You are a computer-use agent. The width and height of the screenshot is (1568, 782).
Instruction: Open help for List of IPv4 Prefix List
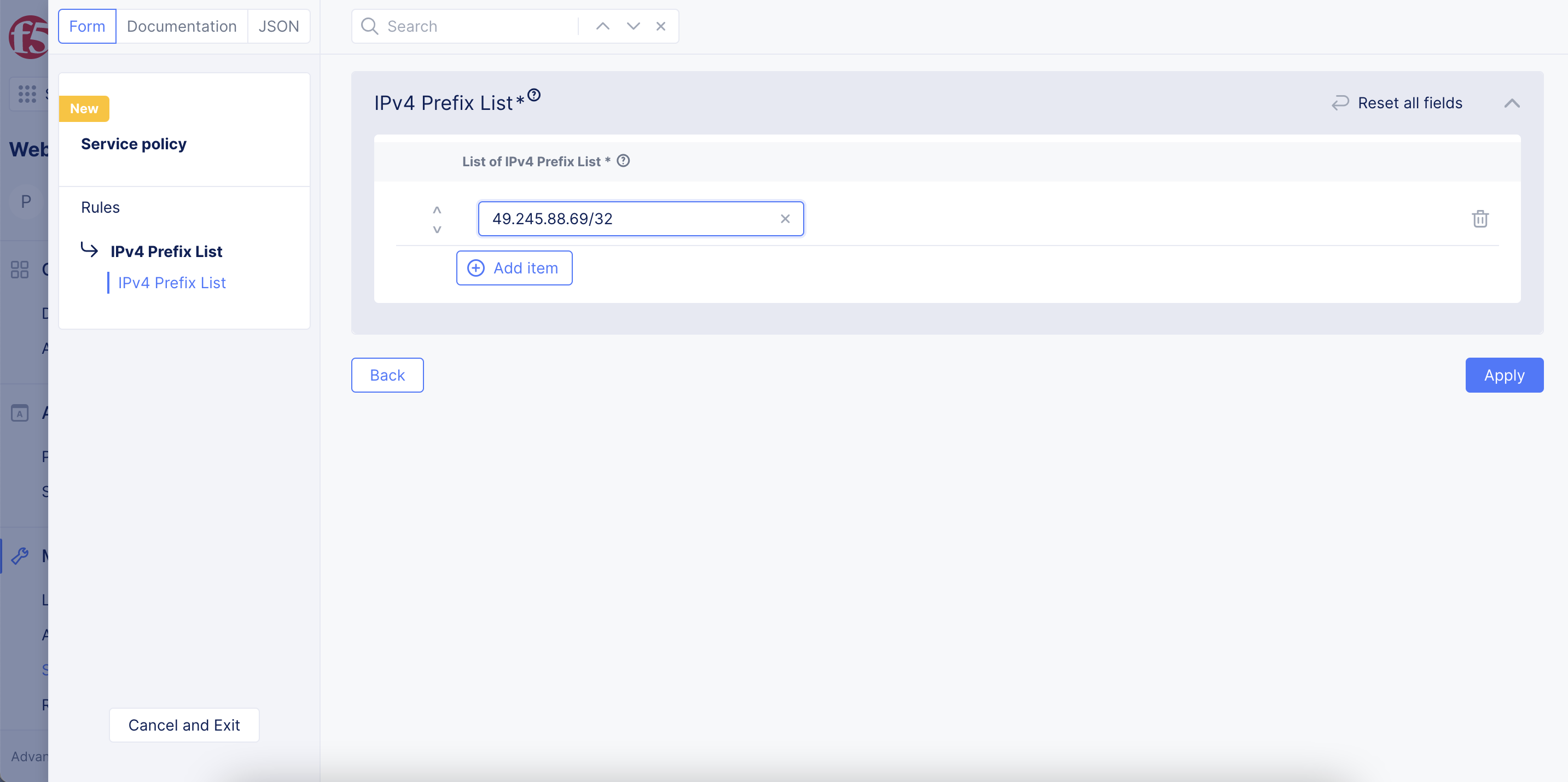pyautogui.click(x=623, y=161)
